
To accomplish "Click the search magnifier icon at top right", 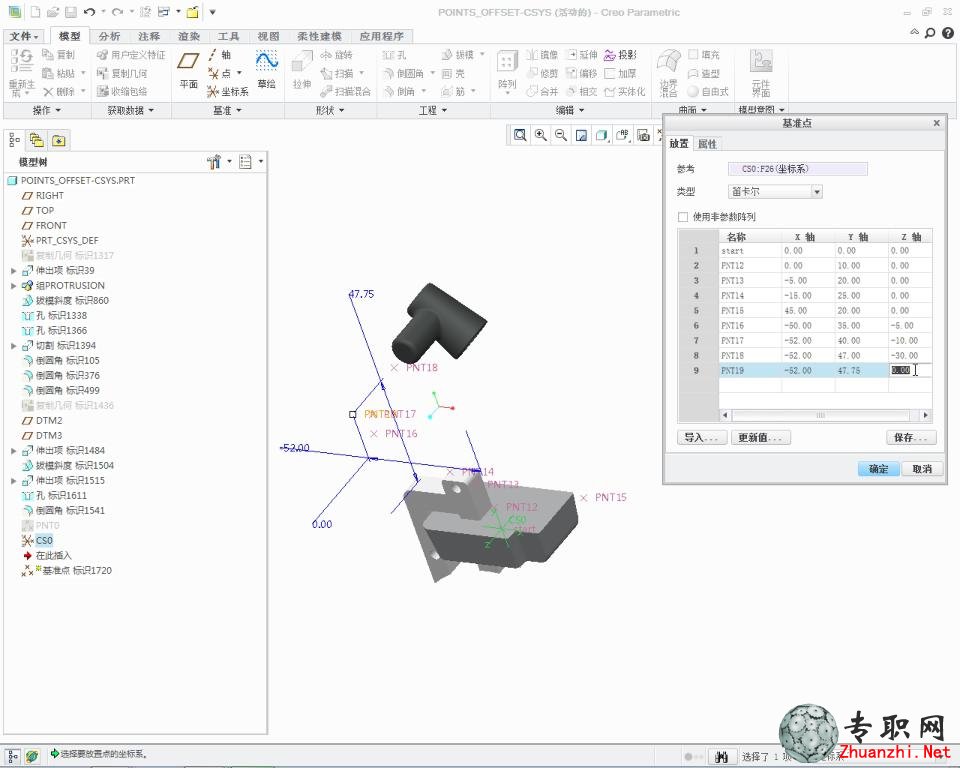I will (930, 33).
